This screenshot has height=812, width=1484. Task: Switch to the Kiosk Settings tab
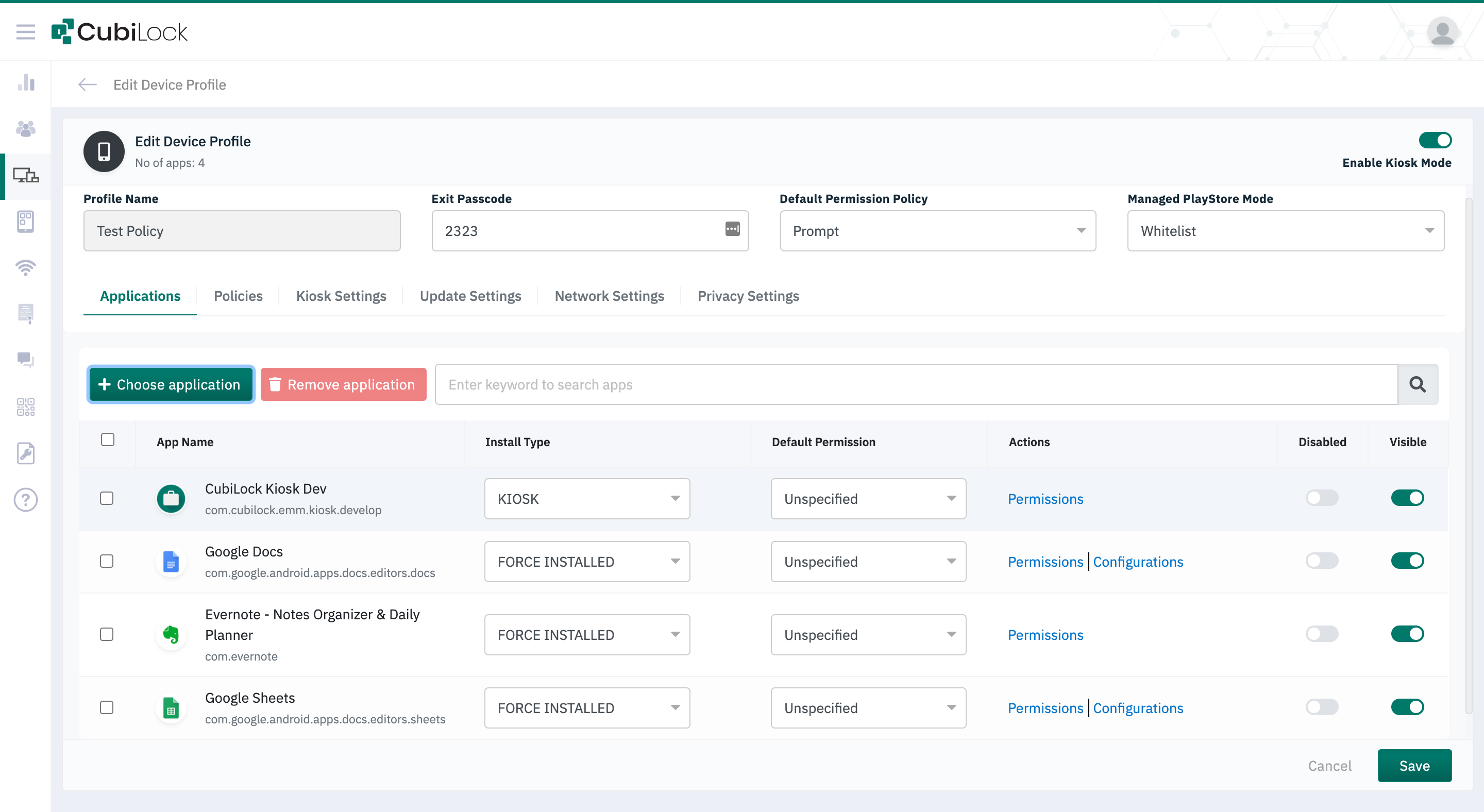[x=341, y=296]
